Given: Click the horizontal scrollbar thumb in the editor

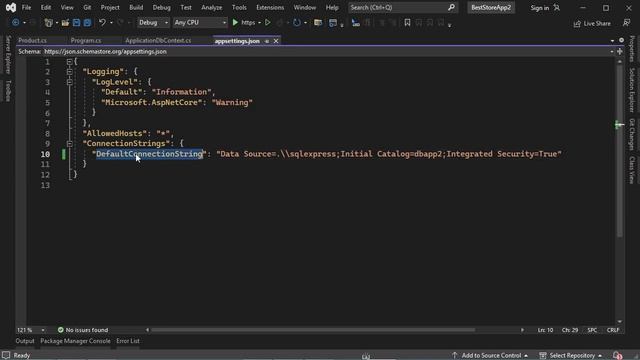Looking at the screenshot, I should (x=313, y=330).
